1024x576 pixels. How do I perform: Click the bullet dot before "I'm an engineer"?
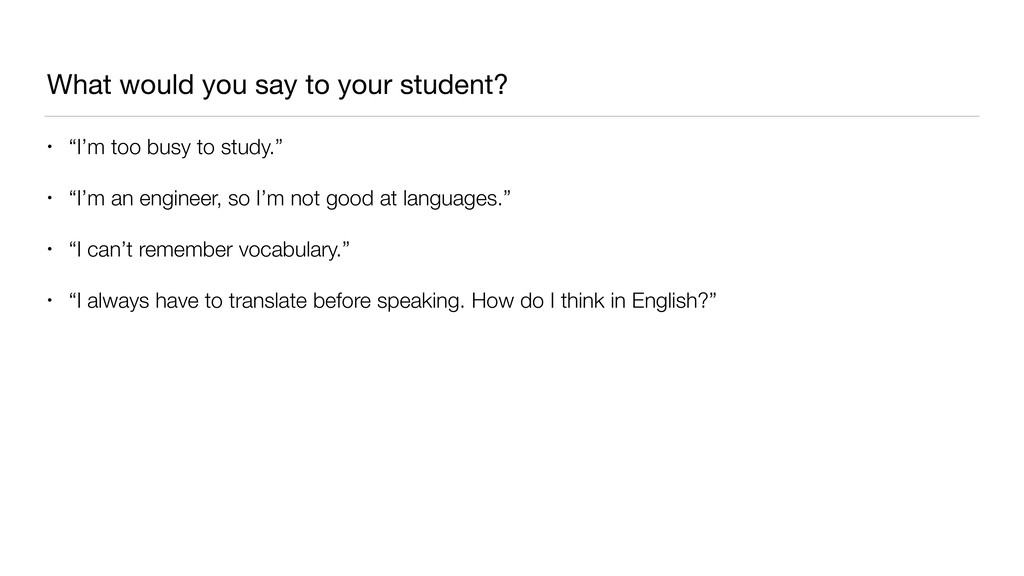pyautogui.click(x=50, y=199)
